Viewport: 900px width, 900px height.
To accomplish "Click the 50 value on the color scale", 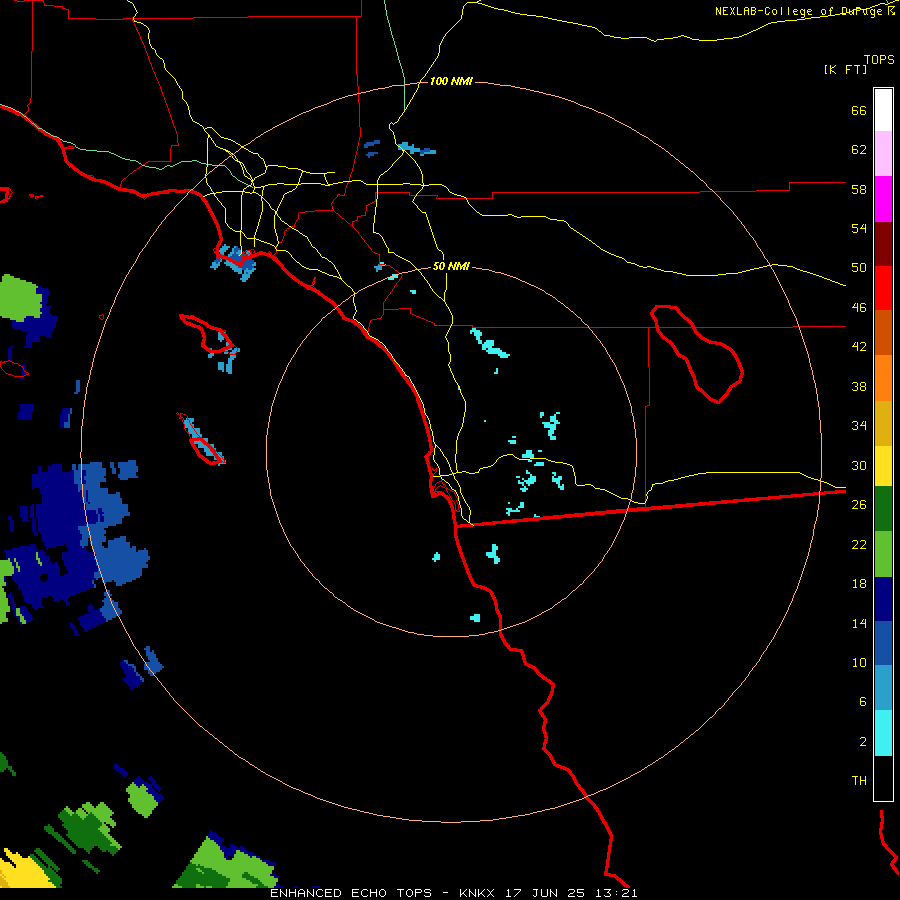I will coord(859,268).
